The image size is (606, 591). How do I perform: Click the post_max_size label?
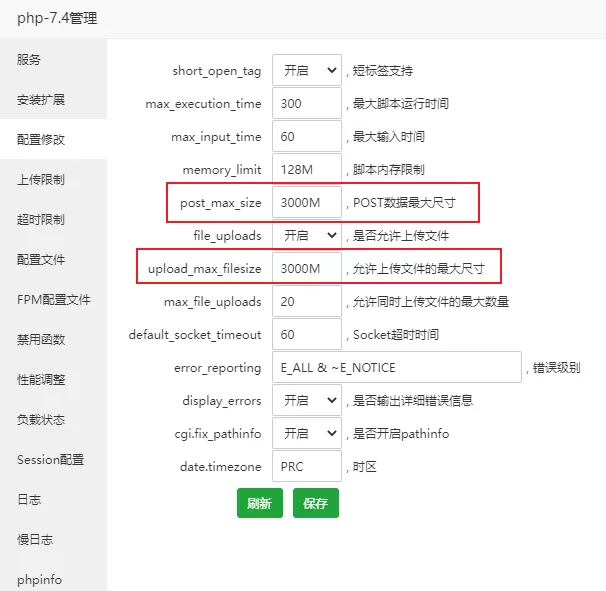221,203
